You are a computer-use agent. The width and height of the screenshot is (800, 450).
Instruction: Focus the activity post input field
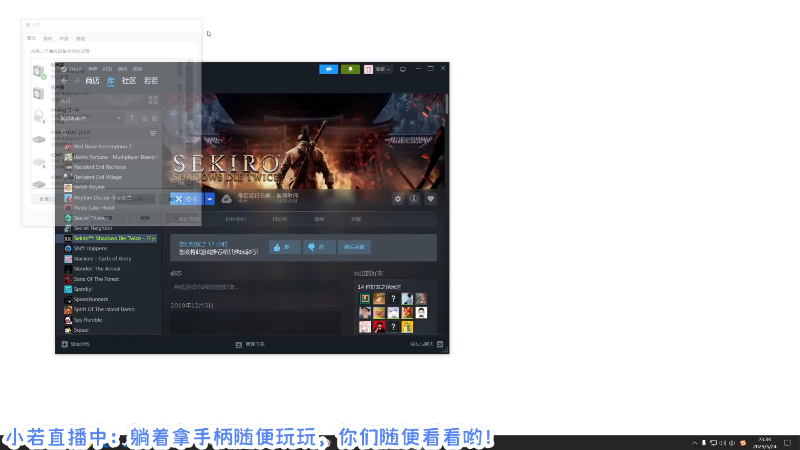click(x=256, y=287)
